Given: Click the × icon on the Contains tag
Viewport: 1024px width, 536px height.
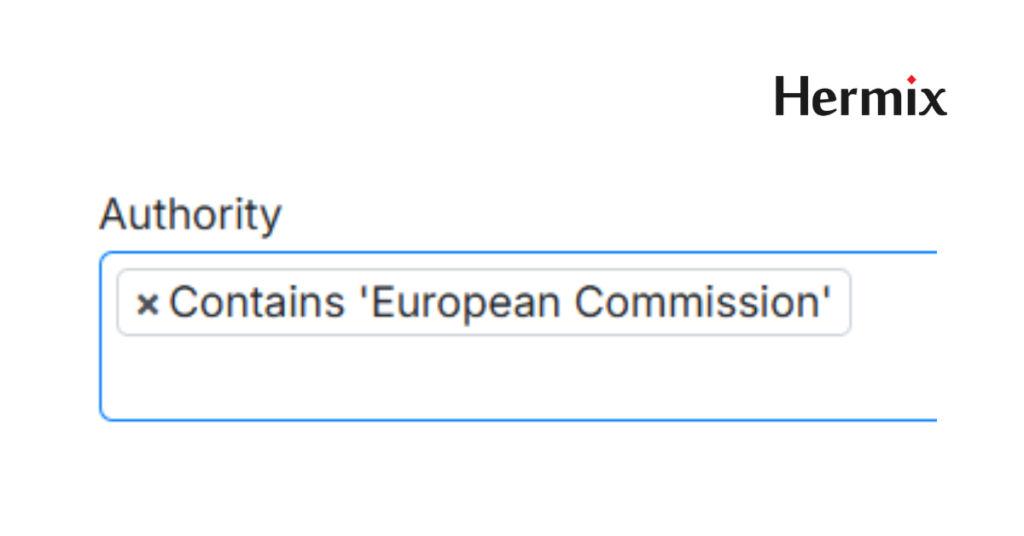Looking at the screenshot, I should click(148, 303).
